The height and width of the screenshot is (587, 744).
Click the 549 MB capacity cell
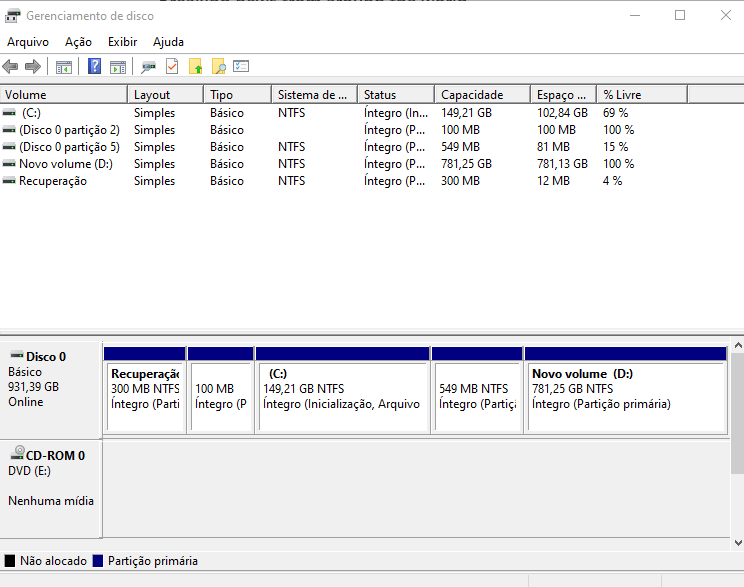[x=460, y=147]
